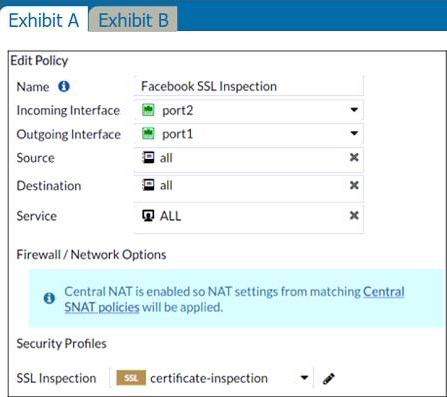Image resolution: width=447 pixels, height=397 pixels.
Task: Click the Central NAT notice info icon
Action: click(49, 298)
